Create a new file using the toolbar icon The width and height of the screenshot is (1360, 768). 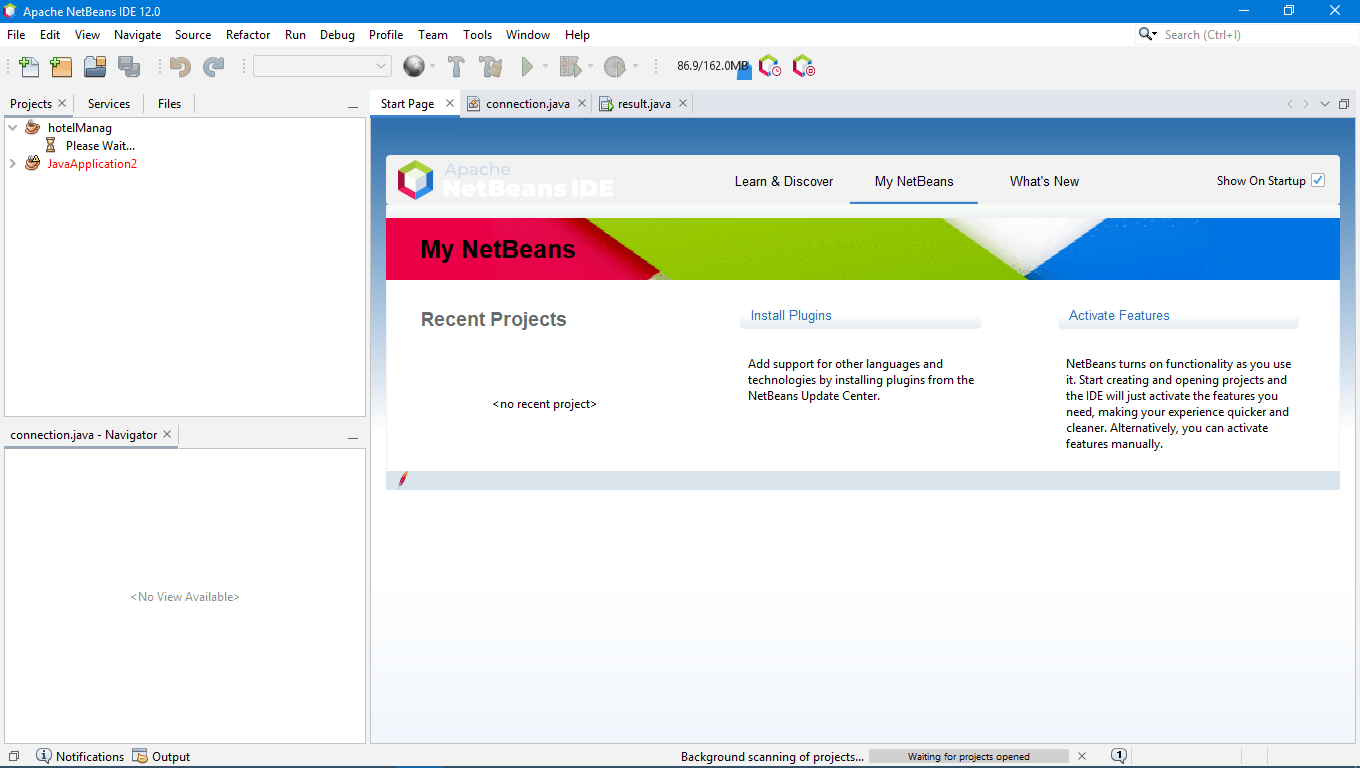click(x=28, y=66)
